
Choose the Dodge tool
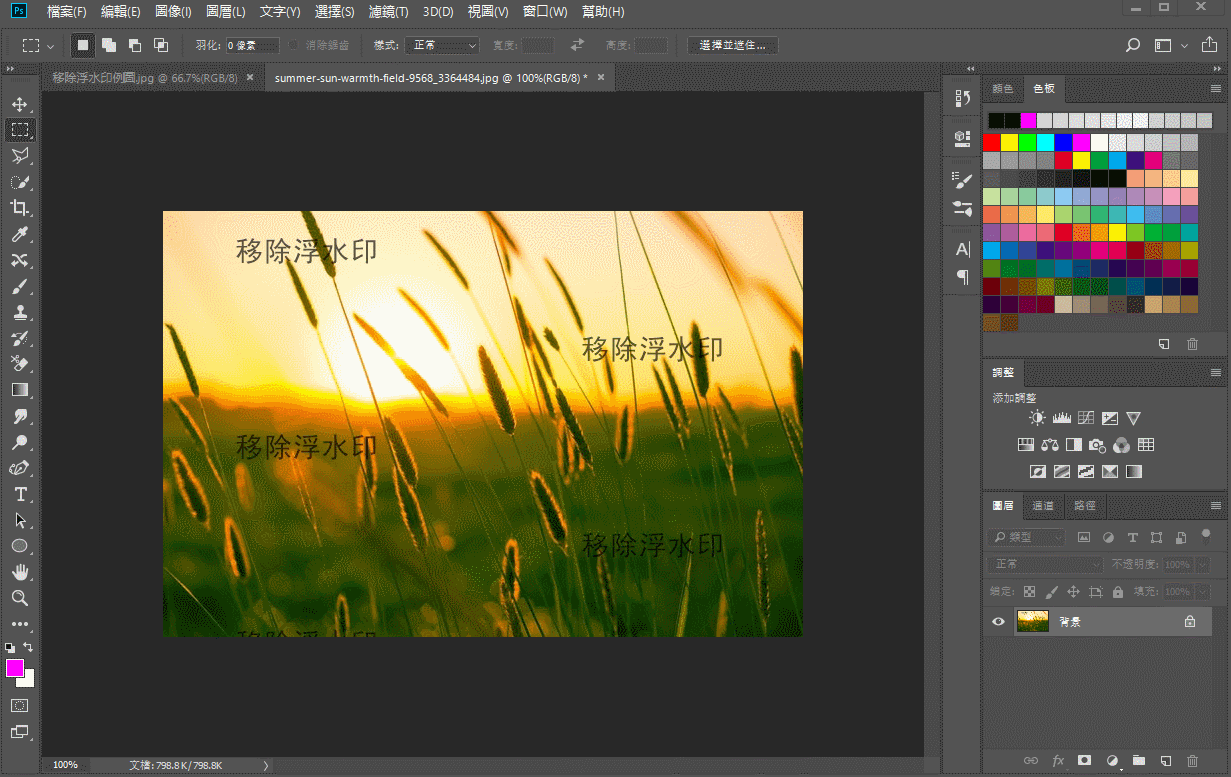[19, 442]
